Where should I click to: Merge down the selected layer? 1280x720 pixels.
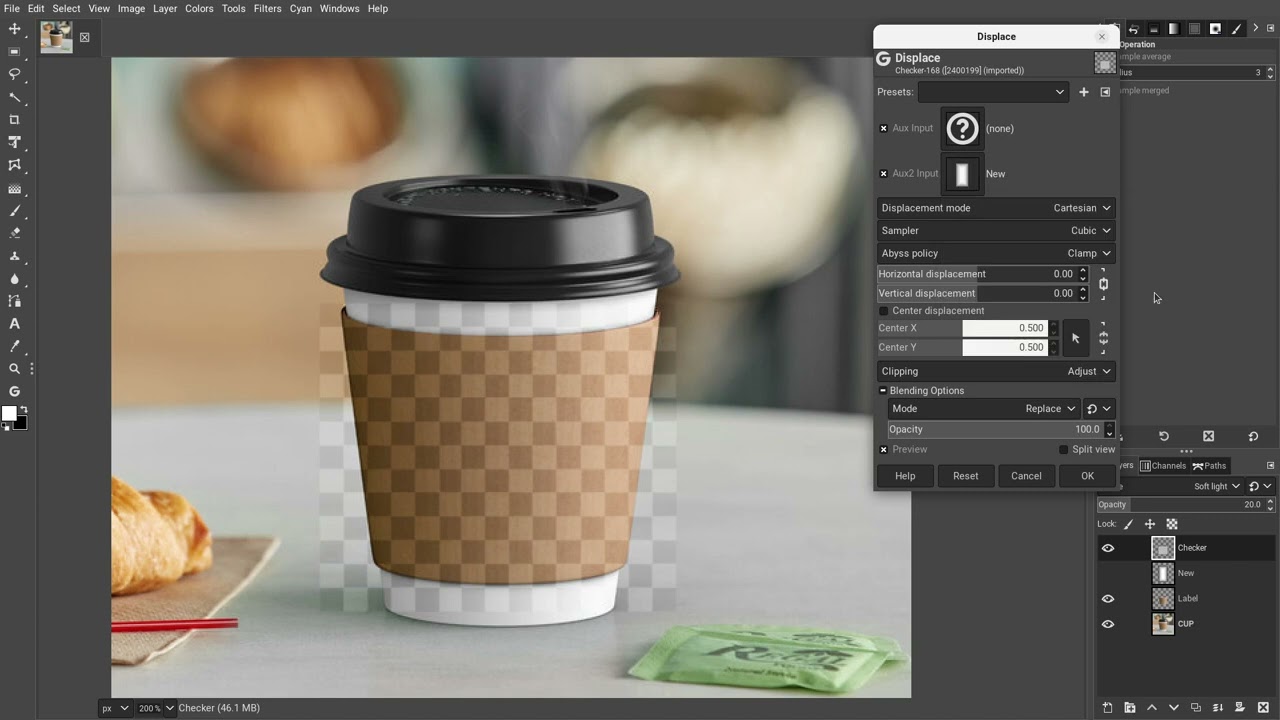pos(1217,707)
